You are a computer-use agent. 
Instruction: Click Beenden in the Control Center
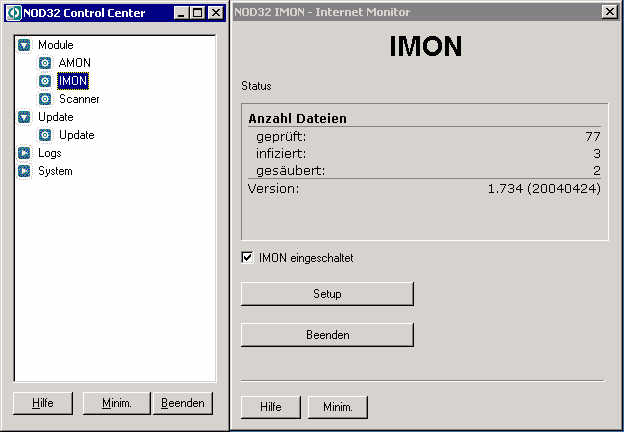tap(183, 403)
